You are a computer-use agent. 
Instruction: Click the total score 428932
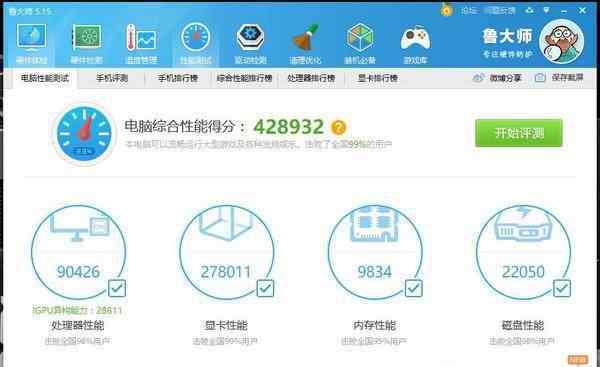(289, 127)
